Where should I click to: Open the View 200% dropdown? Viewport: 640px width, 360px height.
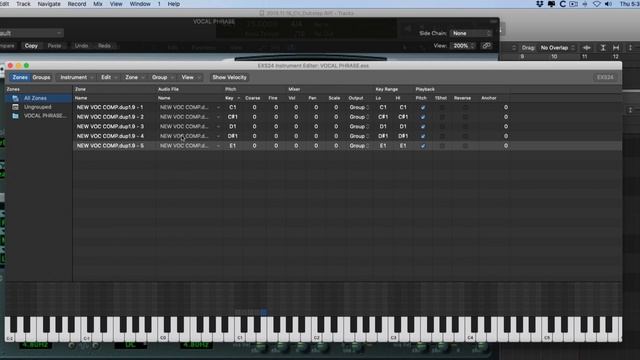click(463, 46)
